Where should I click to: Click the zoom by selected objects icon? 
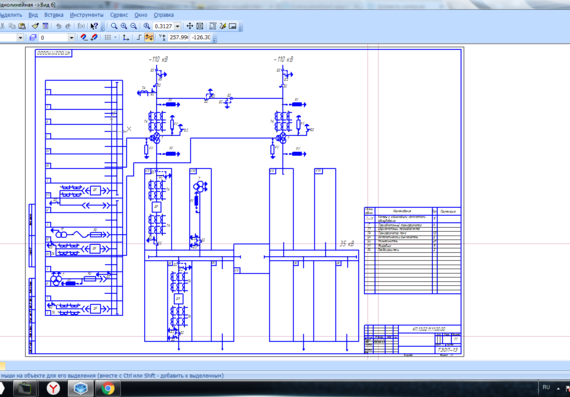pyautogui.click(x=146, y=26)
